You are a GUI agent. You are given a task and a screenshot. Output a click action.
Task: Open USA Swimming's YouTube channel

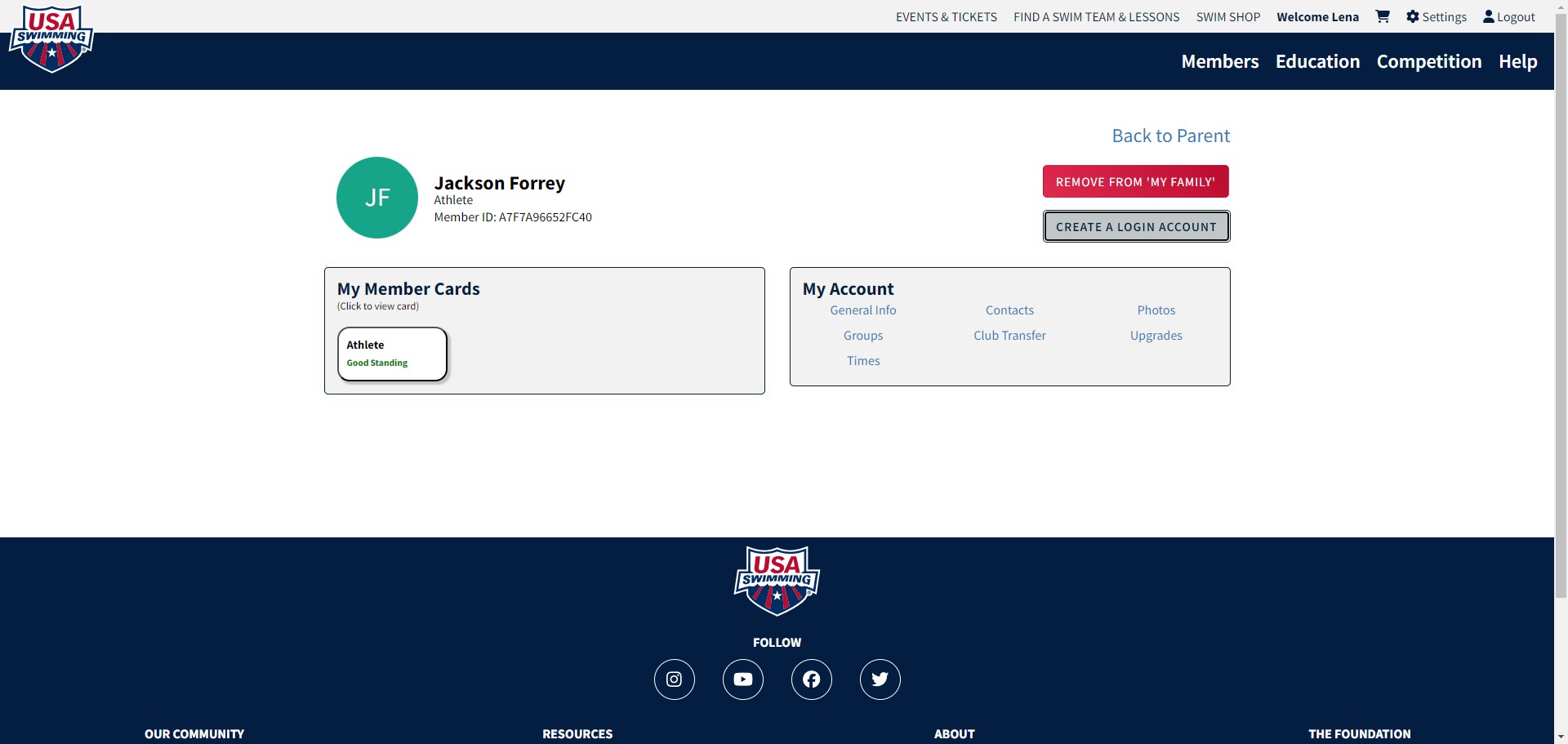742,679
